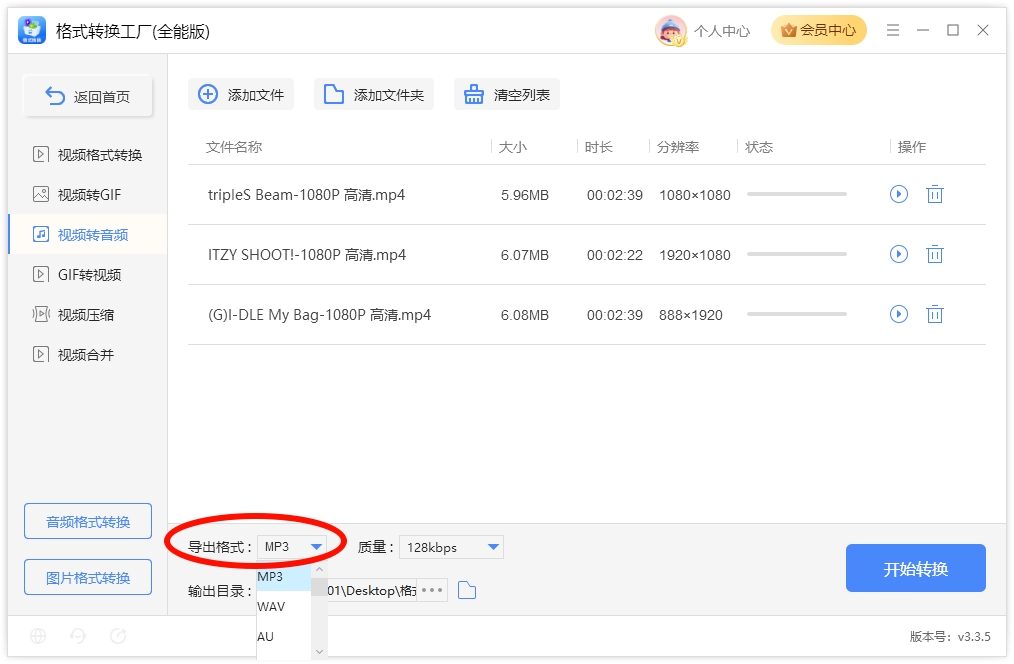Click the tripleS Beam progress bar
Screen dimensions: 1014x664
(797, 194)
